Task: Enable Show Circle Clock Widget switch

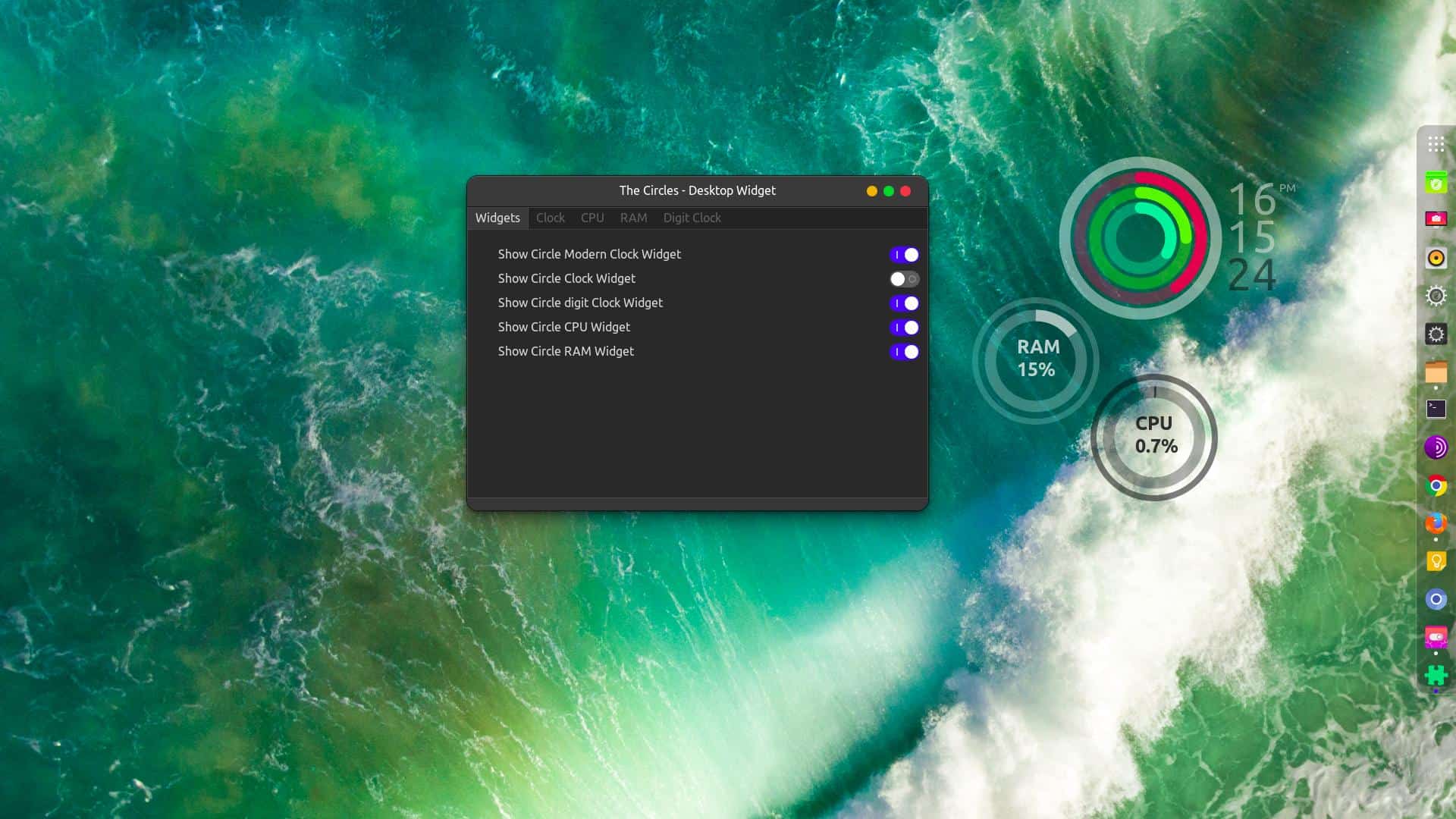Action: (x=904, y=279)
